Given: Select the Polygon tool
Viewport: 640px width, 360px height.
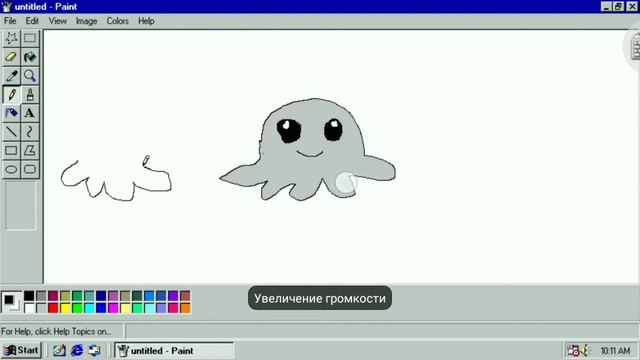Looking at the screenshot, I should click(30, 151).
